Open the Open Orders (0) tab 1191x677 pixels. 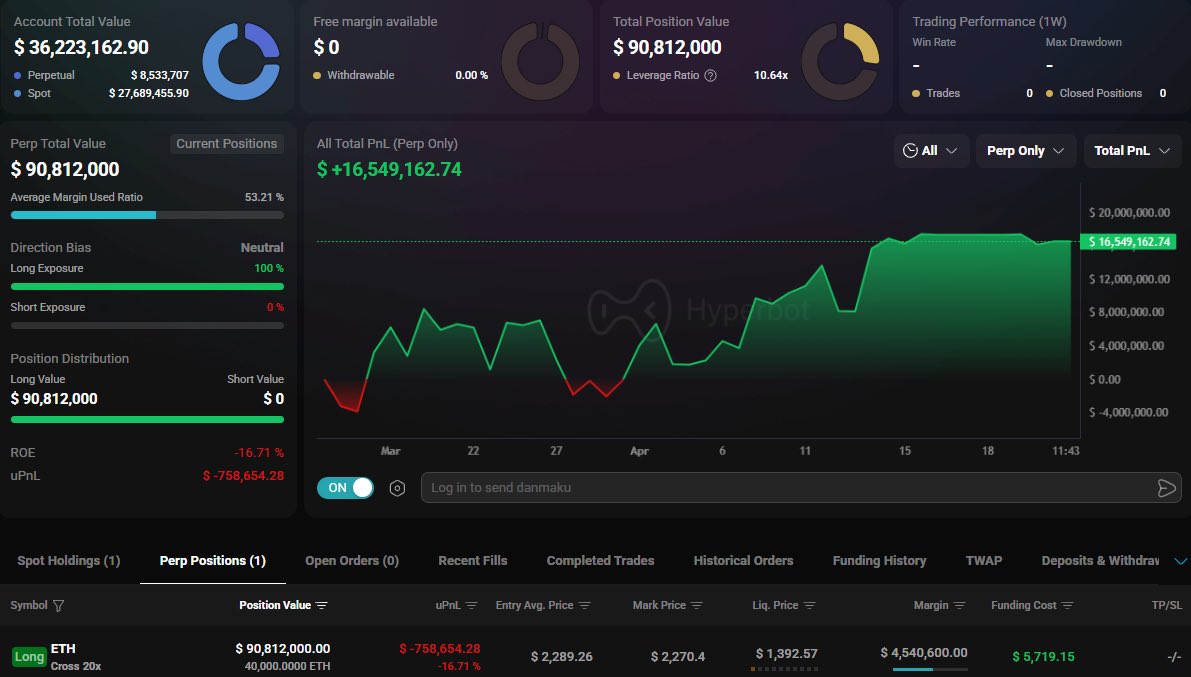[x=352, y=561]
